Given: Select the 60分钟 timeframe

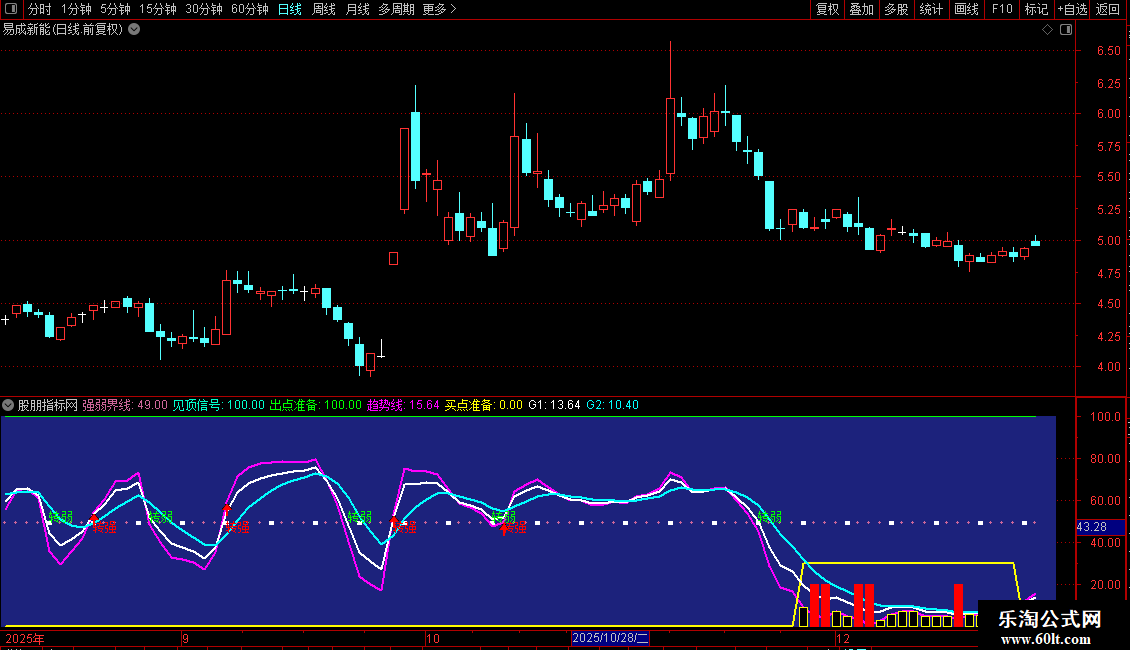Looking at the screenshot, I should [249, 9].
